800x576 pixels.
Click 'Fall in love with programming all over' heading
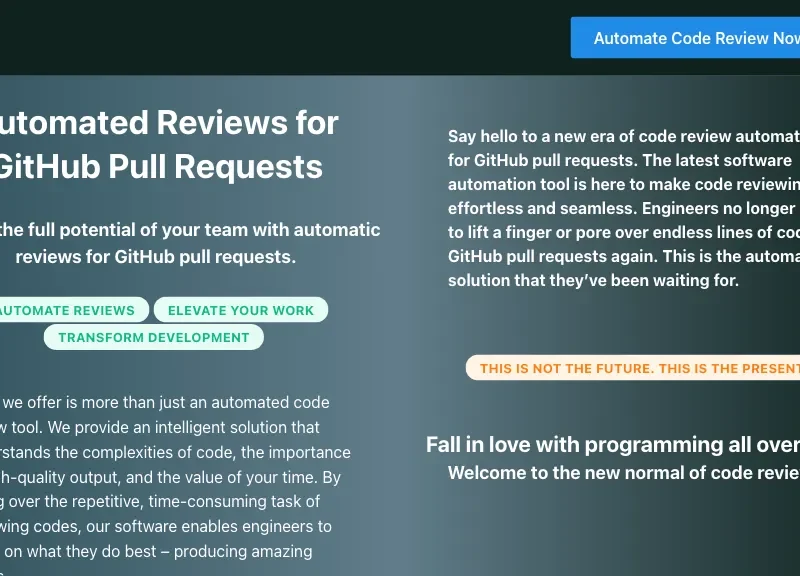coord(613,444)
